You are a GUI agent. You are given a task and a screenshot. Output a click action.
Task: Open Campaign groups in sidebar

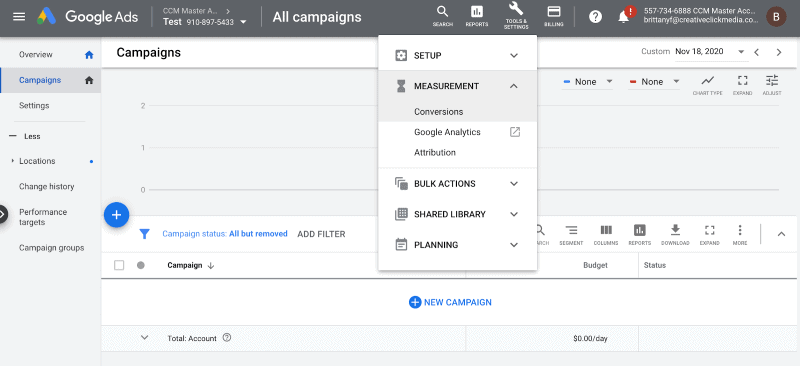[x=52, y=248]
